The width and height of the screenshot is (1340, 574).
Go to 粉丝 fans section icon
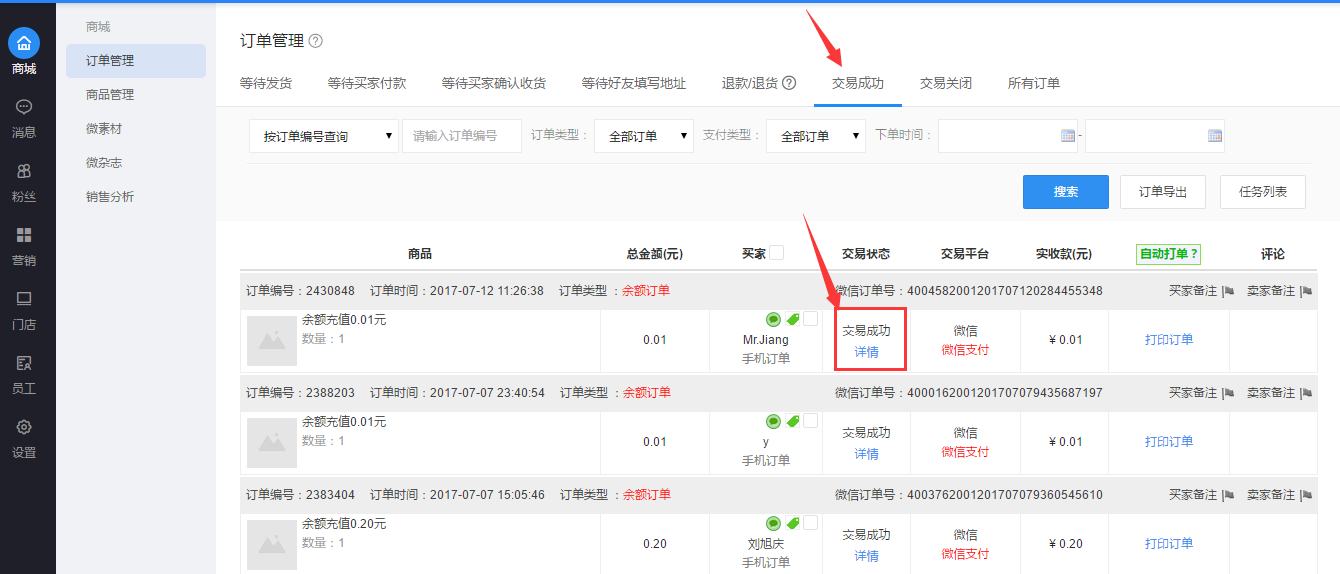click(x=24, y=171)
